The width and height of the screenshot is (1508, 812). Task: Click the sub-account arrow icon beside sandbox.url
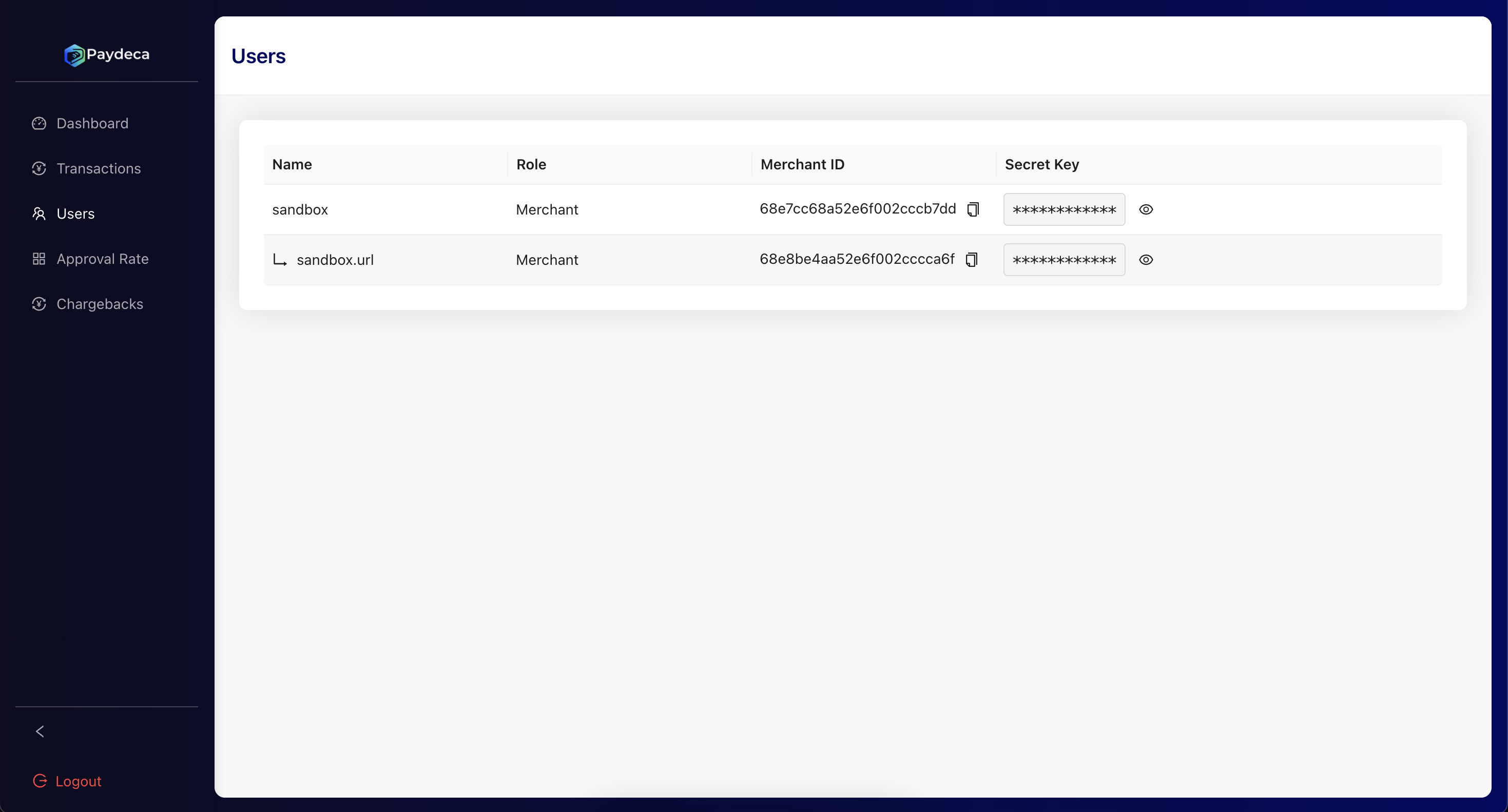click(x=280, y=260)
